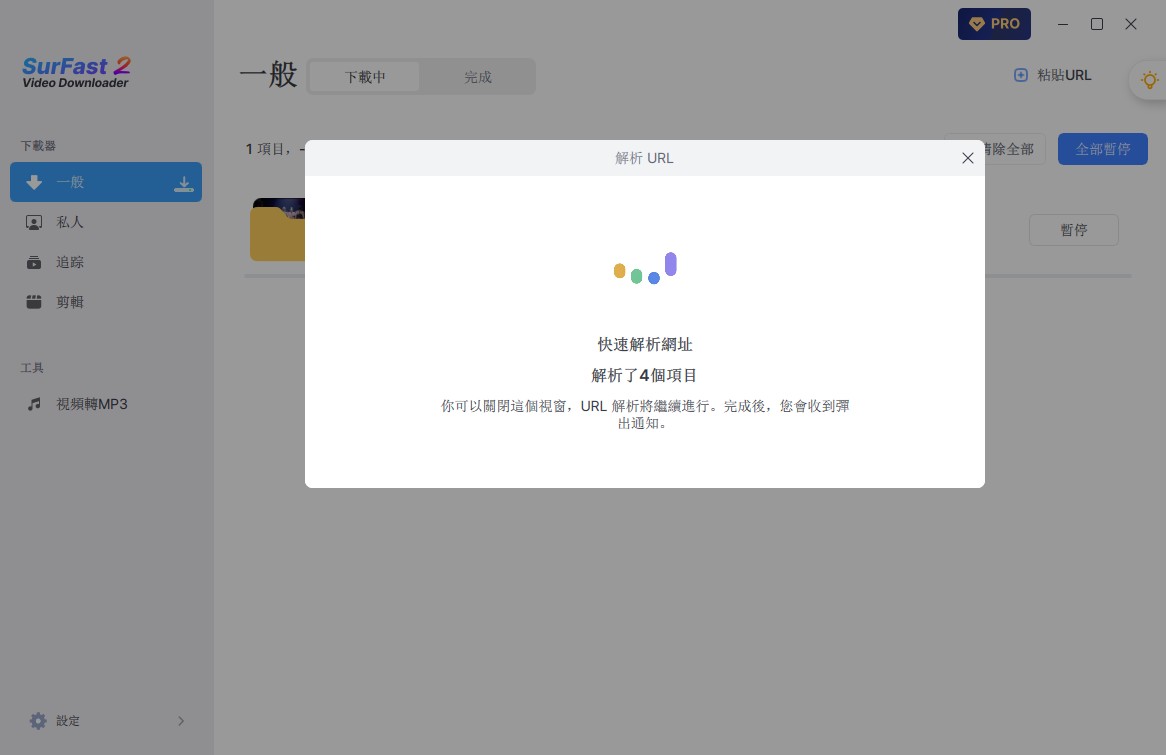Open the 私人 section
The width and height of the screenshot is (1166, 755).
[x=106, y=222]
